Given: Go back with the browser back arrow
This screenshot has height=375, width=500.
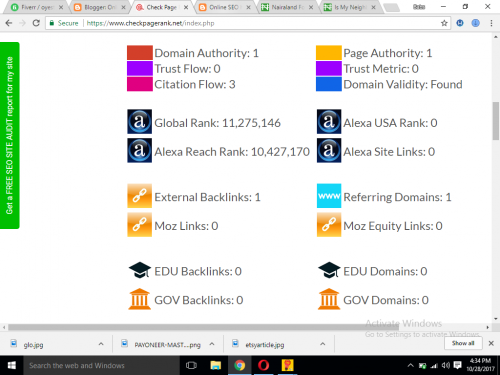Looking at the screenshot, I should [x=9, y=23].
